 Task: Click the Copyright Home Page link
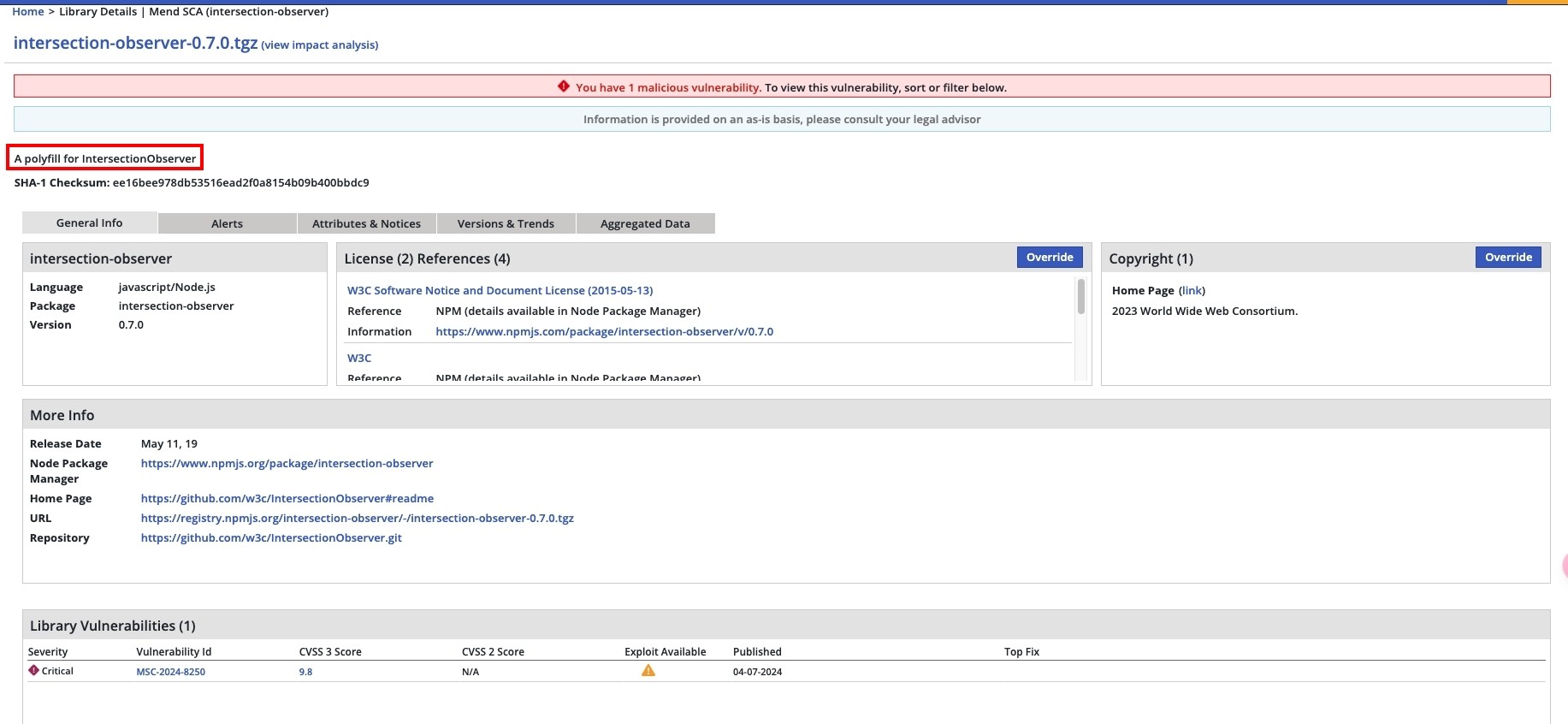coord(1192,291)
